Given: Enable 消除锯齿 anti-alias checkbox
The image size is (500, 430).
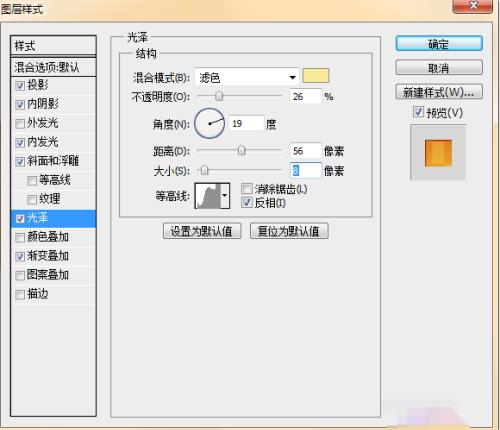Looking at the screenshot, I should point(247,189).
